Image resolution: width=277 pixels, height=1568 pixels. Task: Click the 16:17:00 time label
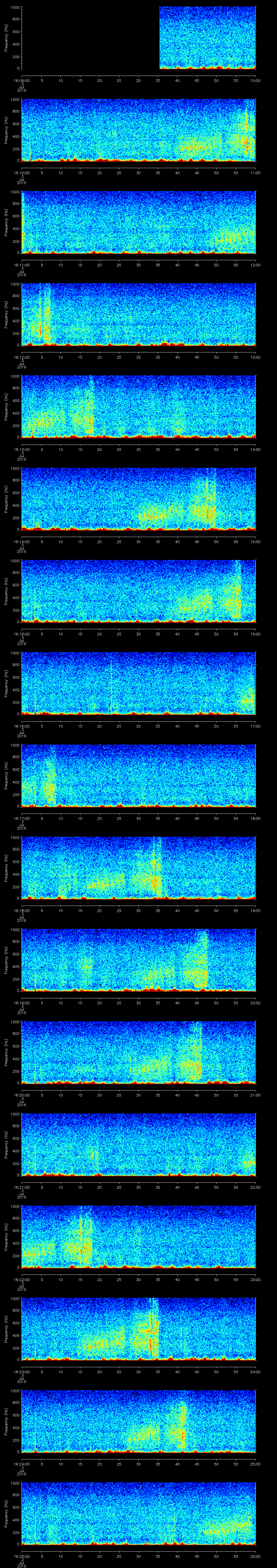click(x=21, y=818)
